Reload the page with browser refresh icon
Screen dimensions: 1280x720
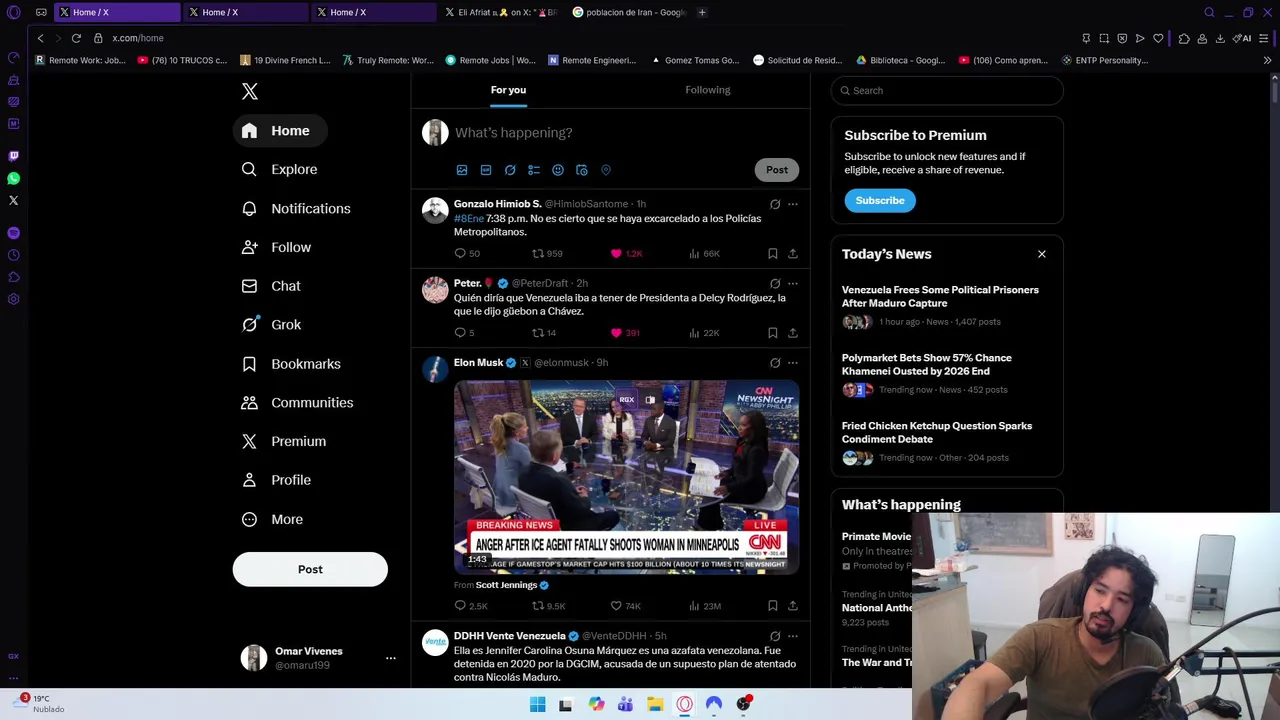(76, 38)
